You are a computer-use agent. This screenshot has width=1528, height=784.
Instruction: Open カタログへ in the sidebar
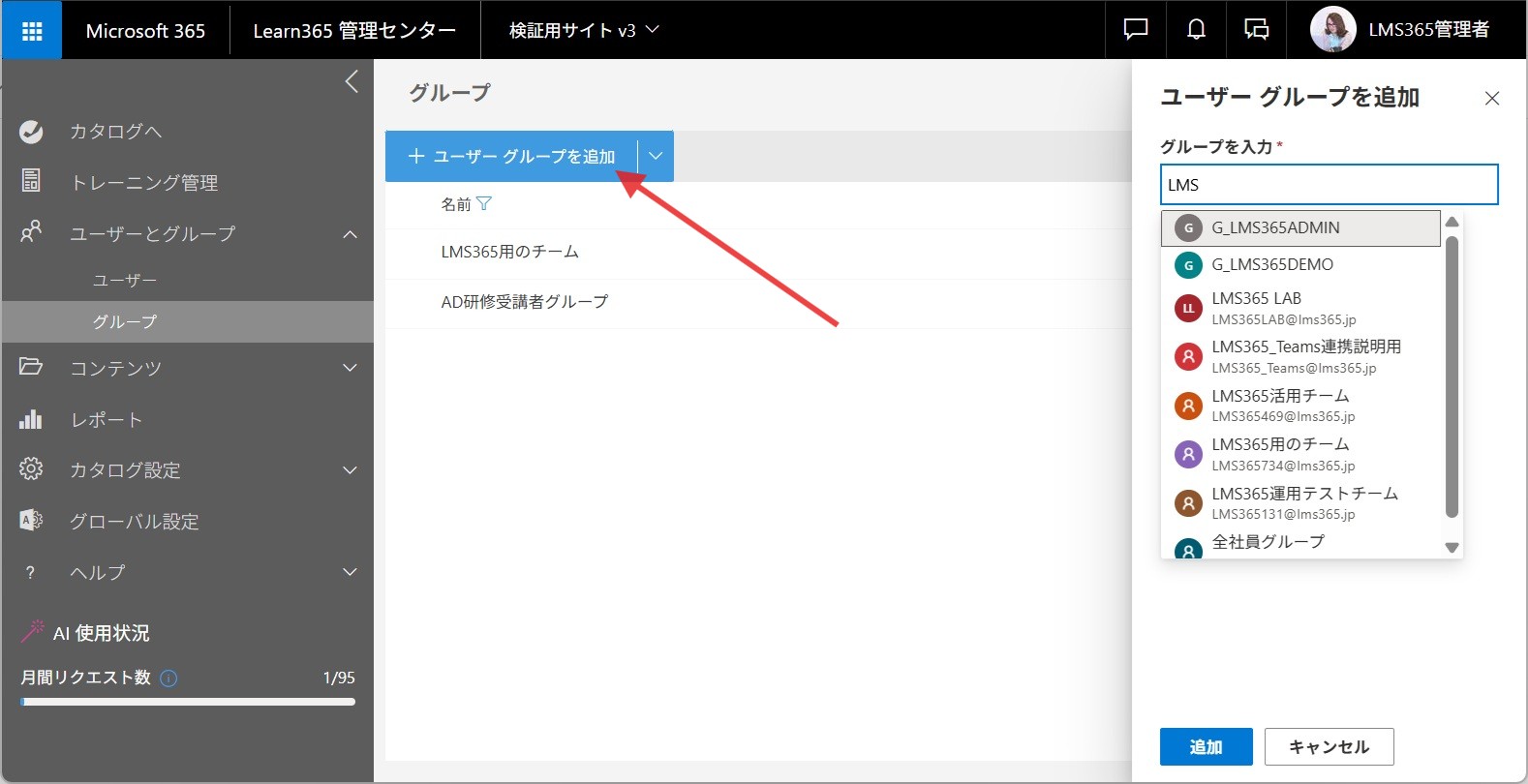(116, 132)
